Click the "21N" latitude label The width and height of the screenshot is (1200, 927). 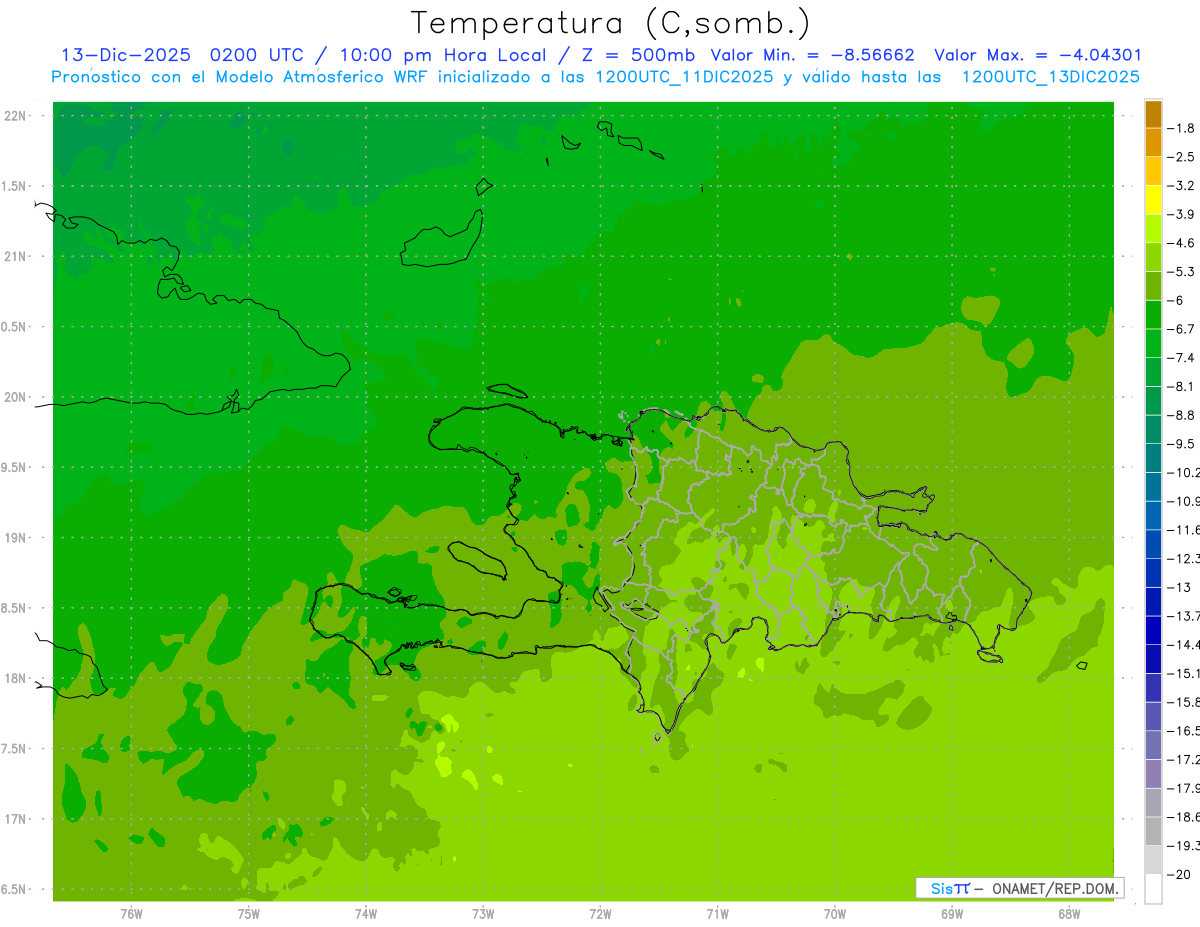click(x=16, y=256)
